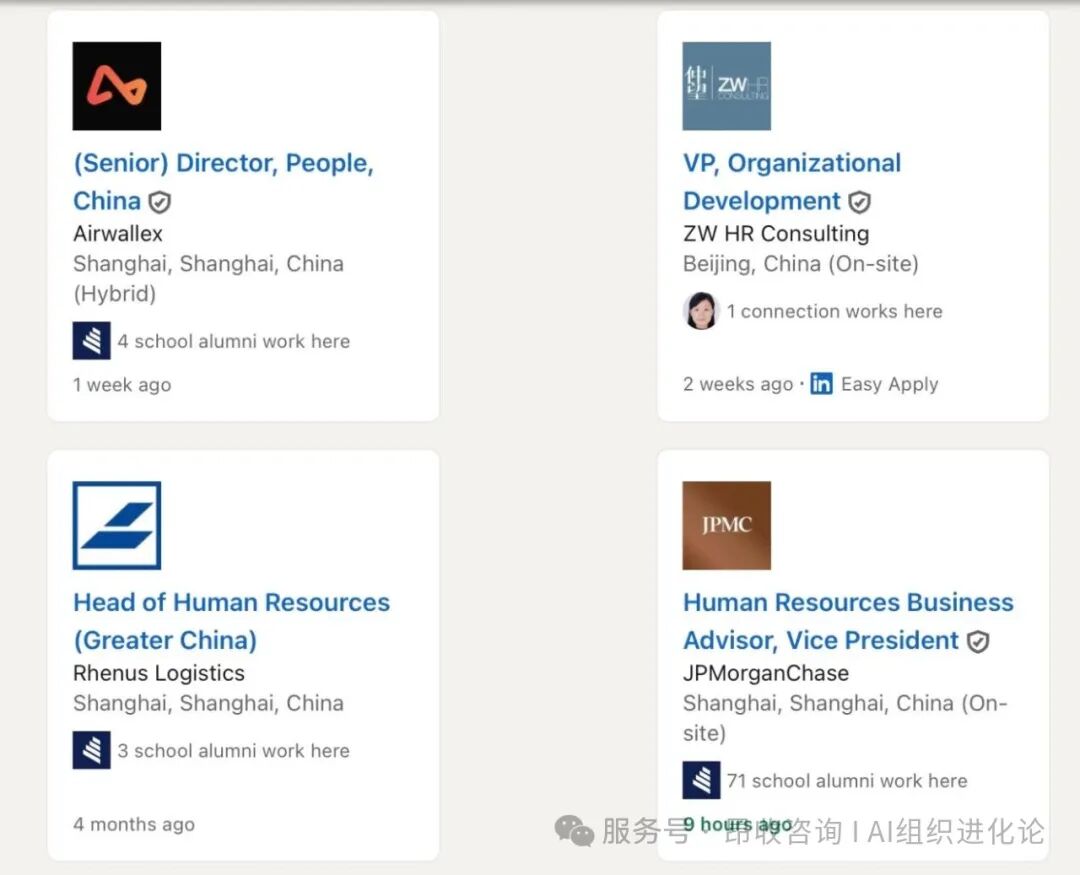This screenshot has width=1080, height=875.
Task: Click the JPMC company logo
Action: [726, 525]
